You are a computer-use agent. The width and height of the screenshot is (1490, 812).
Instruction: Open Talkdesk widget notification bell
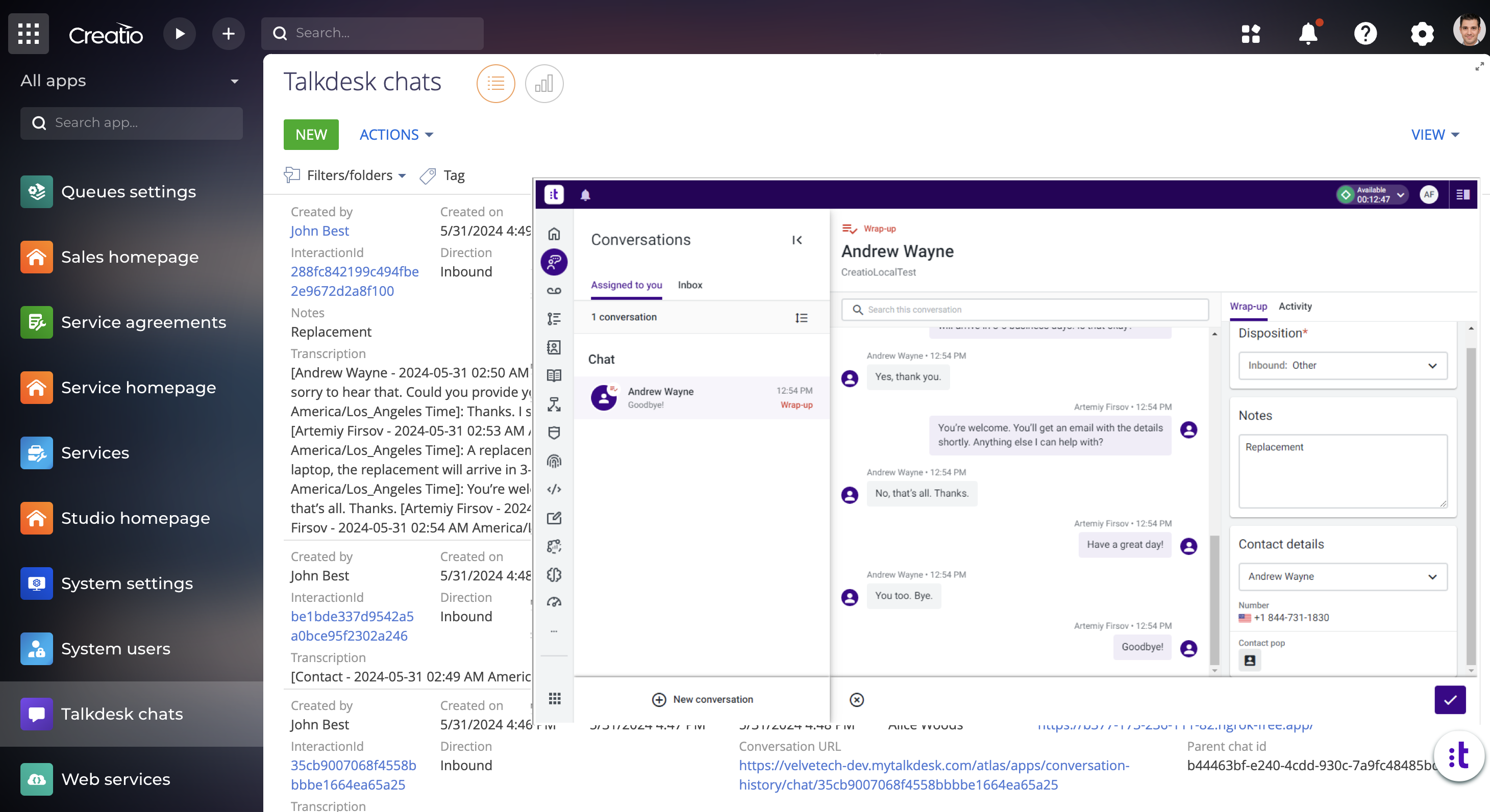[585, 195]
